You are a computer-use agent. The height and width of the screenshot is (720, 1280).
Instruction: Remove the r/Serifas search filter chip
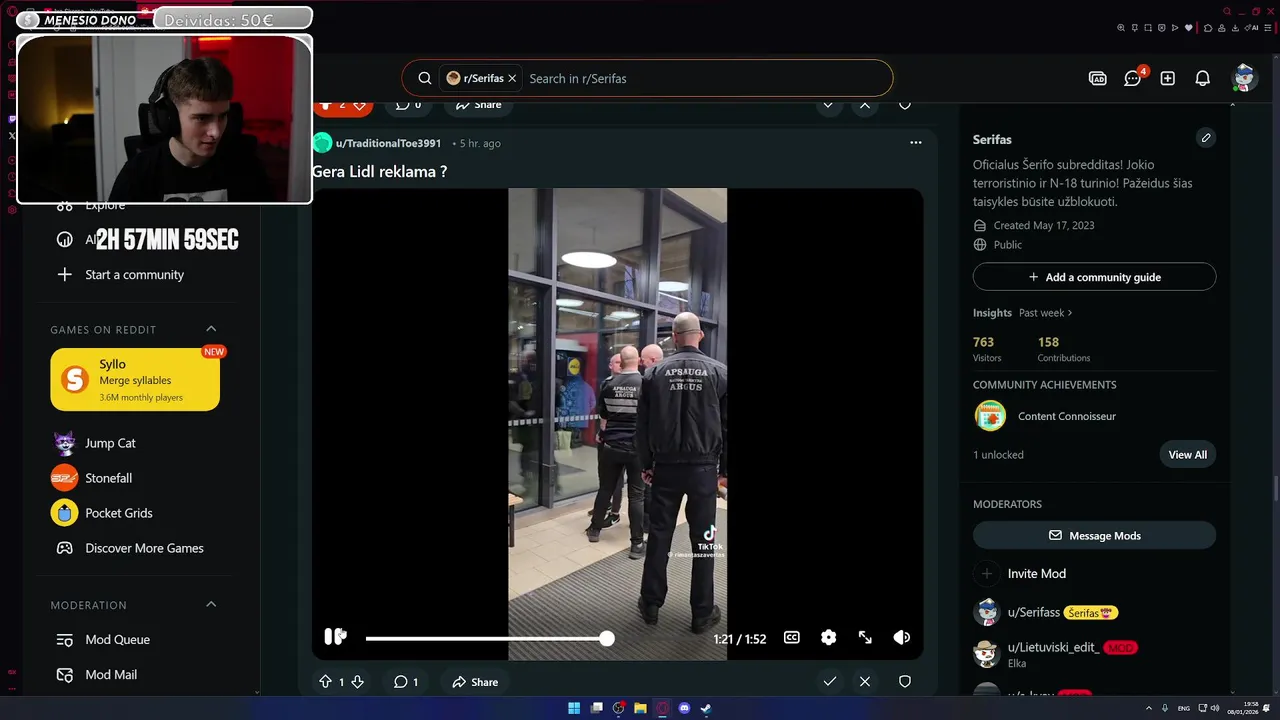[x=512, y=78]
